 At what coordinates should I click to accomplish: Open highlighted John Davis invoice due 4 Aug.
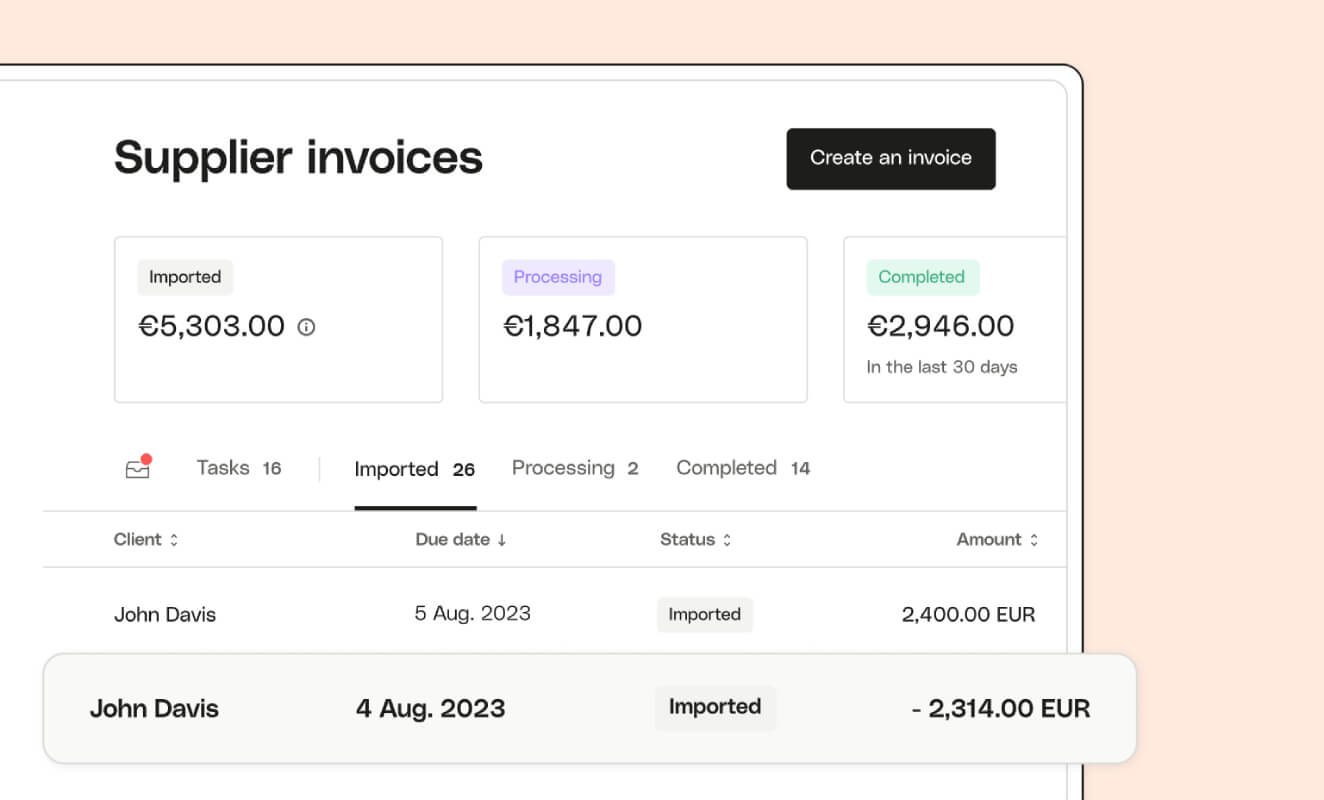pos(590,708)
